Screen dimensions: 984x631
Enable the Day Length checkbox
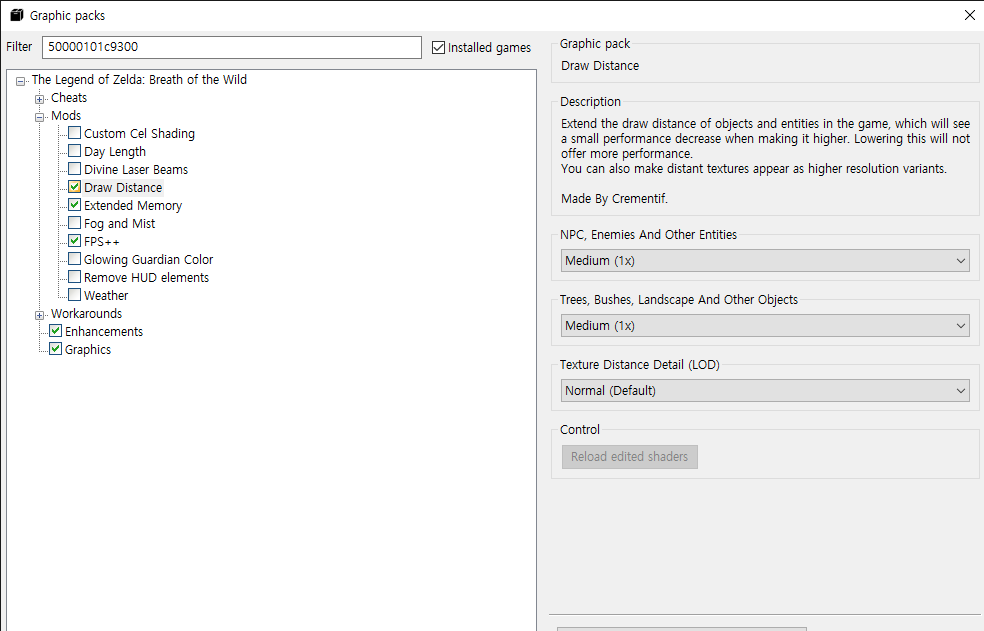[x=75, y=151]
